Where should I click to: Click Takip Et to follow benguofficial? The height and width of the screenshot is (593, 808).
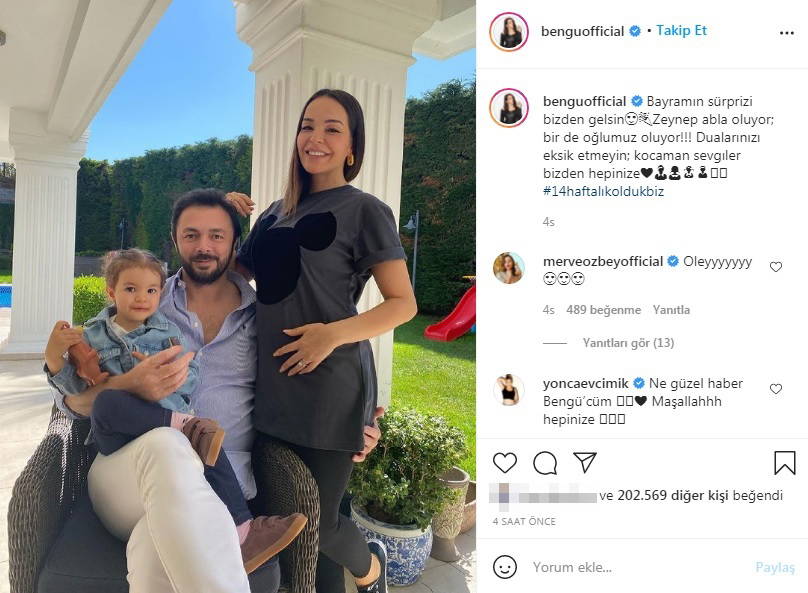coord(681,31)
